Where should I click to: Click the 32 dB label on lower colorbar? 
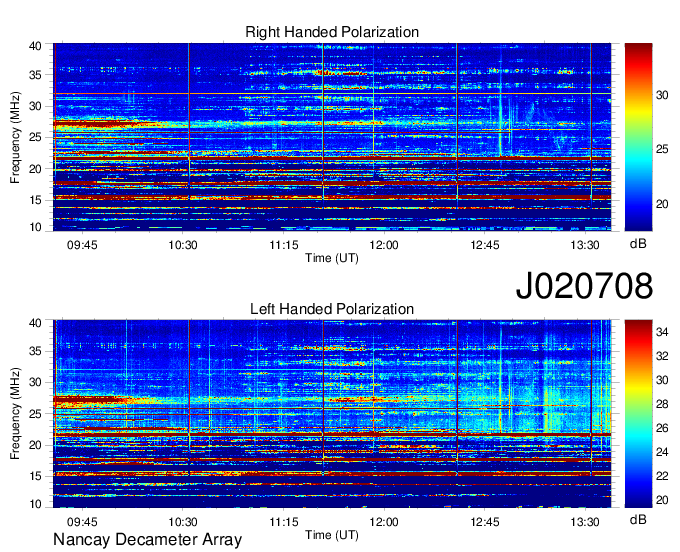pyautogui.click(x=662, y=356)
